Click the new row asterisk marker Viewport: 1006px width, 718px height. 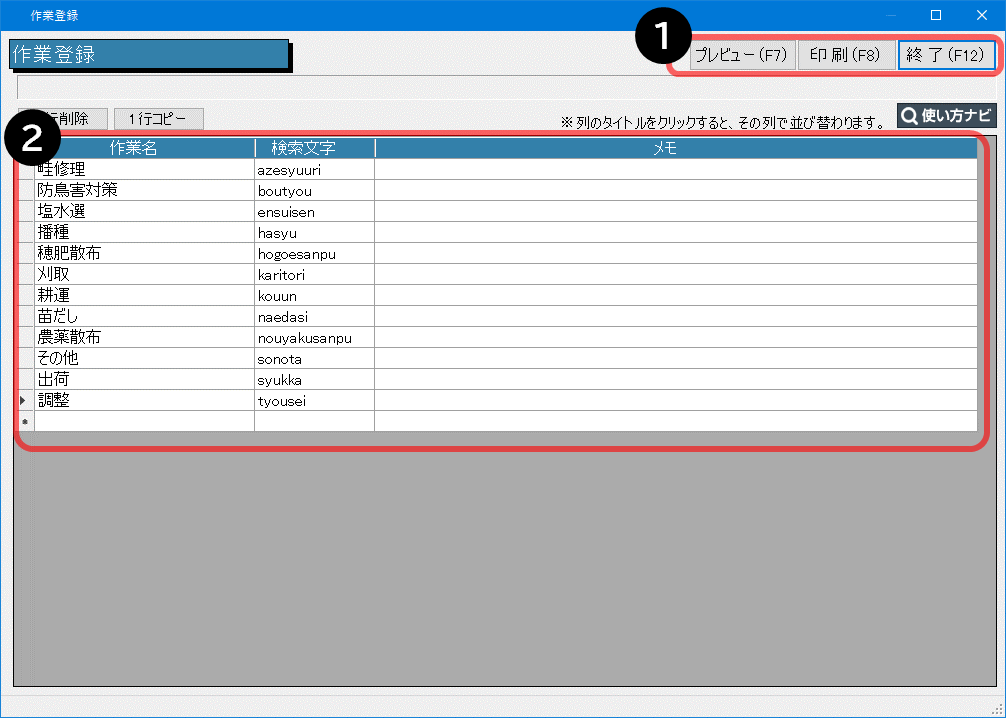click(25, 422)
